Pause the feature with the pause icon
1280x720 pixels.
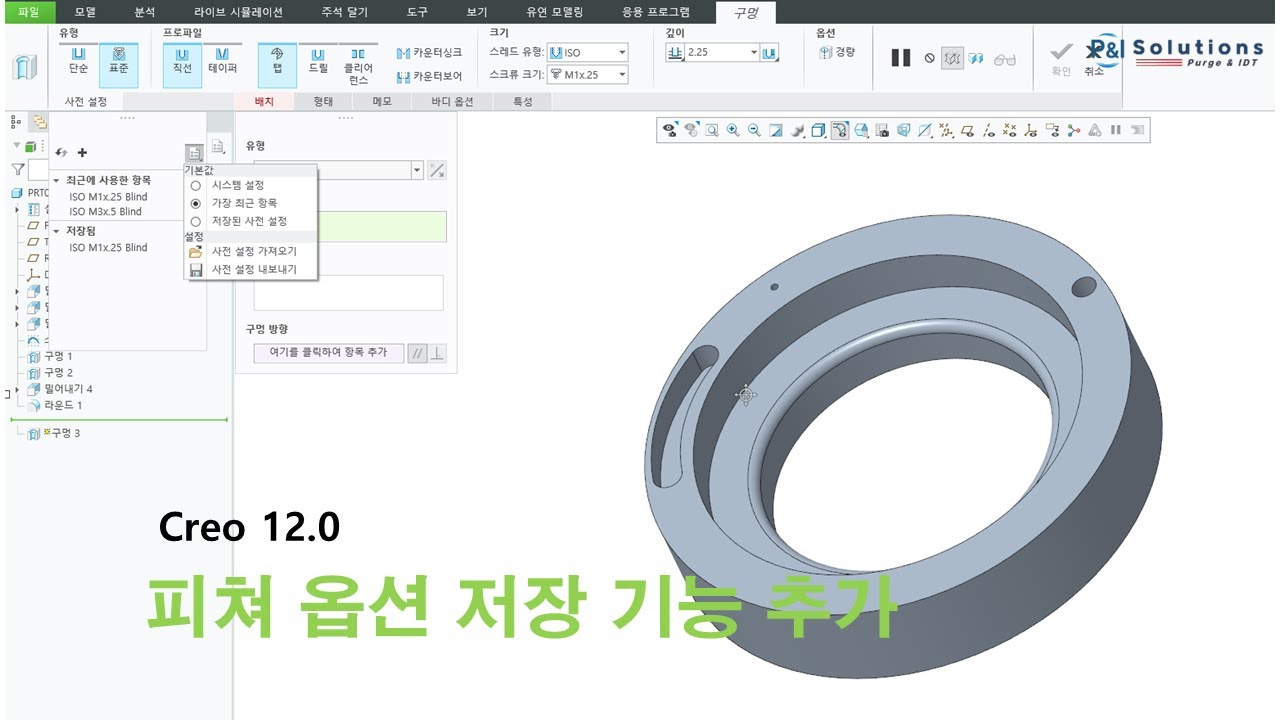click(901, 58)
